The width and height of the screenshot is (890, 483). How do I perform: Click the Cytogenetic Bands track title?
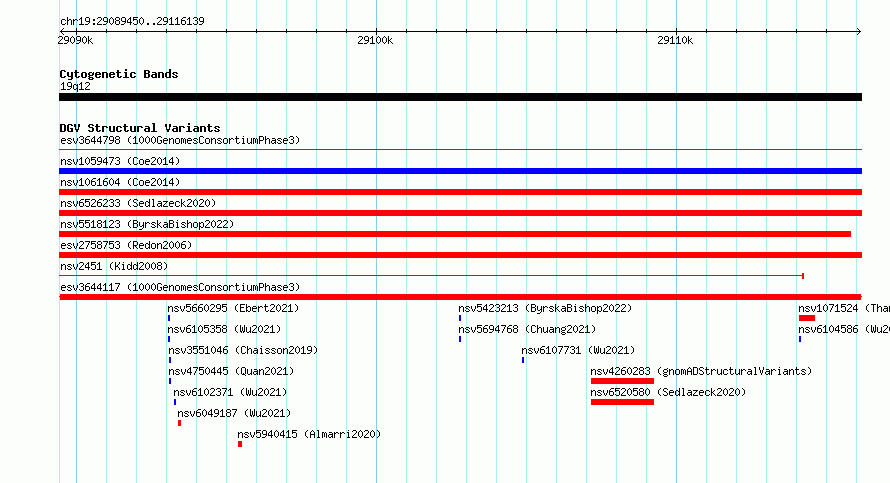tap(119, 74)
